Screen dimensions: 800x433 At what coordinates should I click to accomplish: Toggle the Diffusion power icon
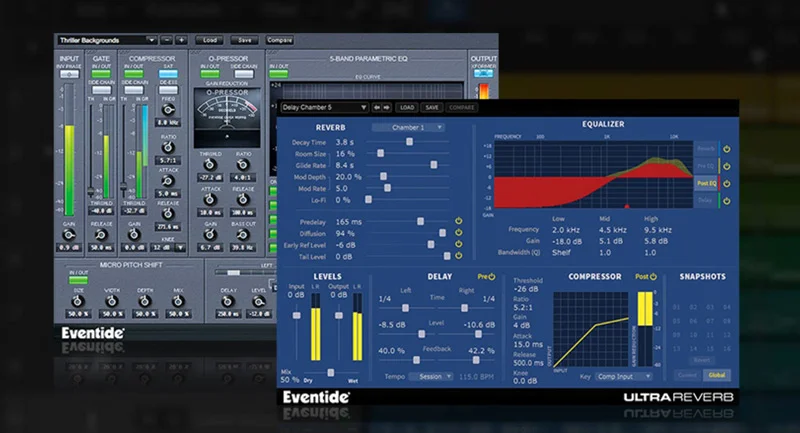click(x=459, y=232)
